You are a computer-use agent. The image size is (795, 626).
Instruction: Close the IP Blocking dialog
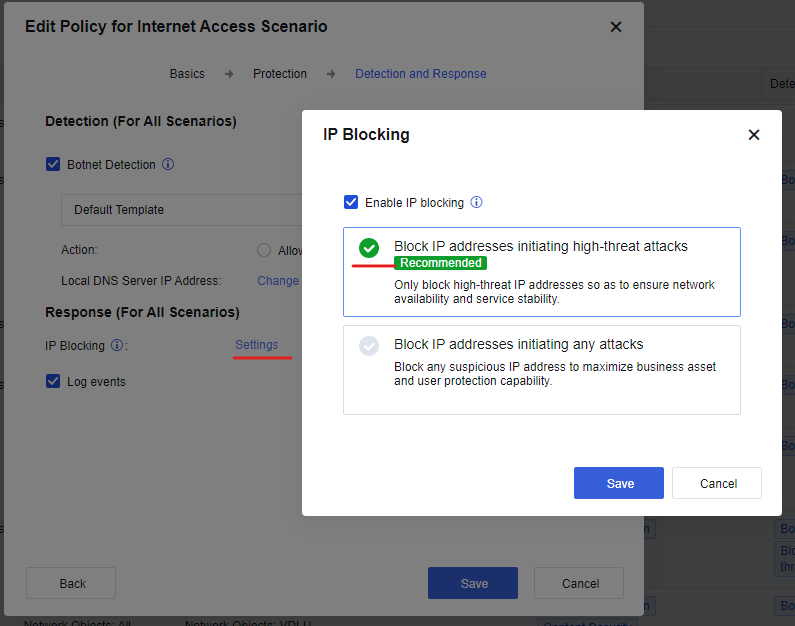[753, 135]
